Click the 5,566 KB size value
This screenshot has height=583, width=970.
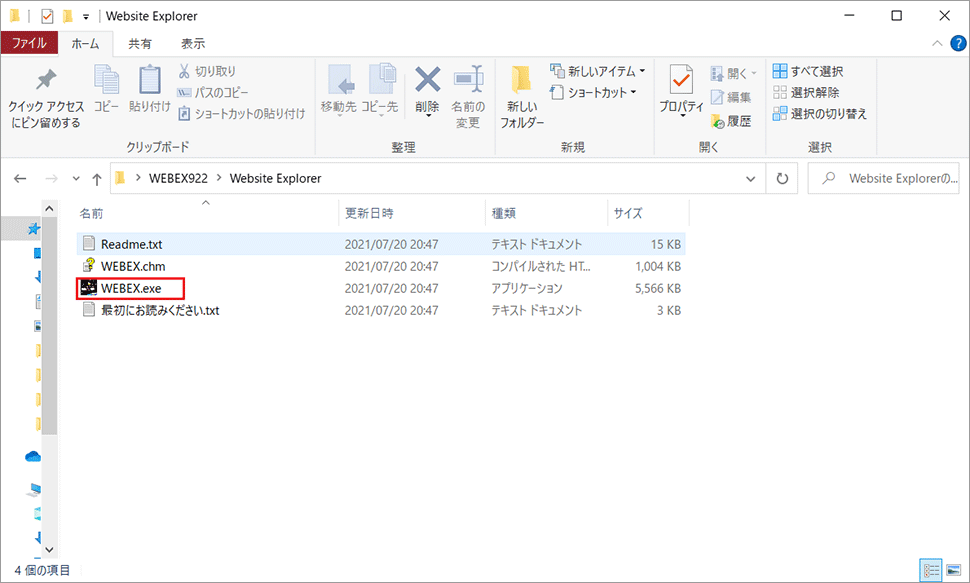tap(658, 288)
